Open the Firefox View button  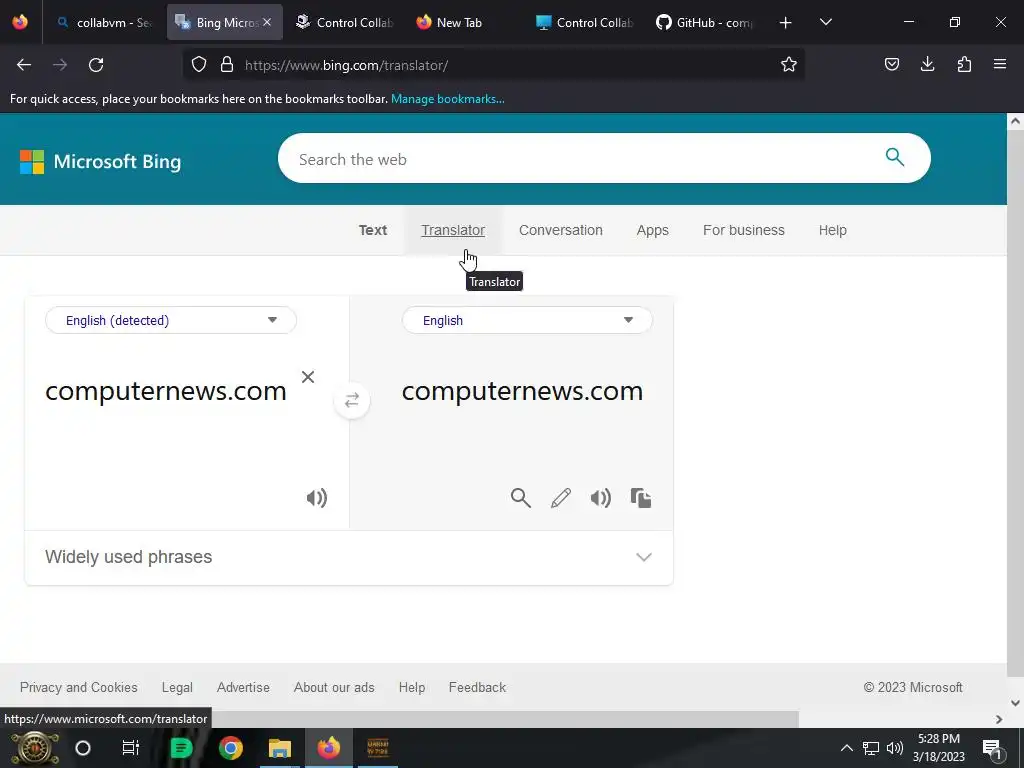[20, 22]
